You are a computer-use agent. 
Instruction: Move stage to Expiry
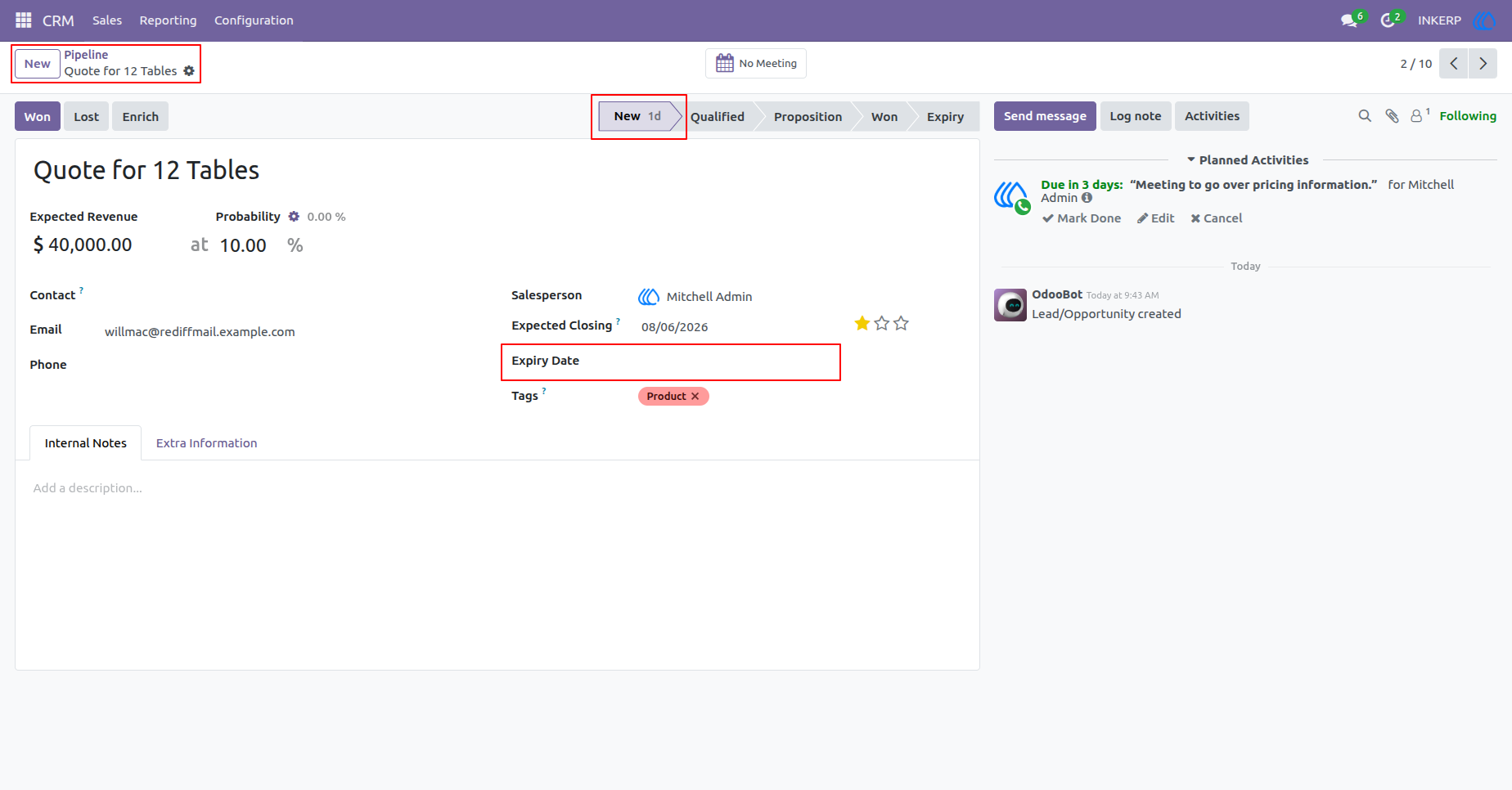(x=945, y=117)
